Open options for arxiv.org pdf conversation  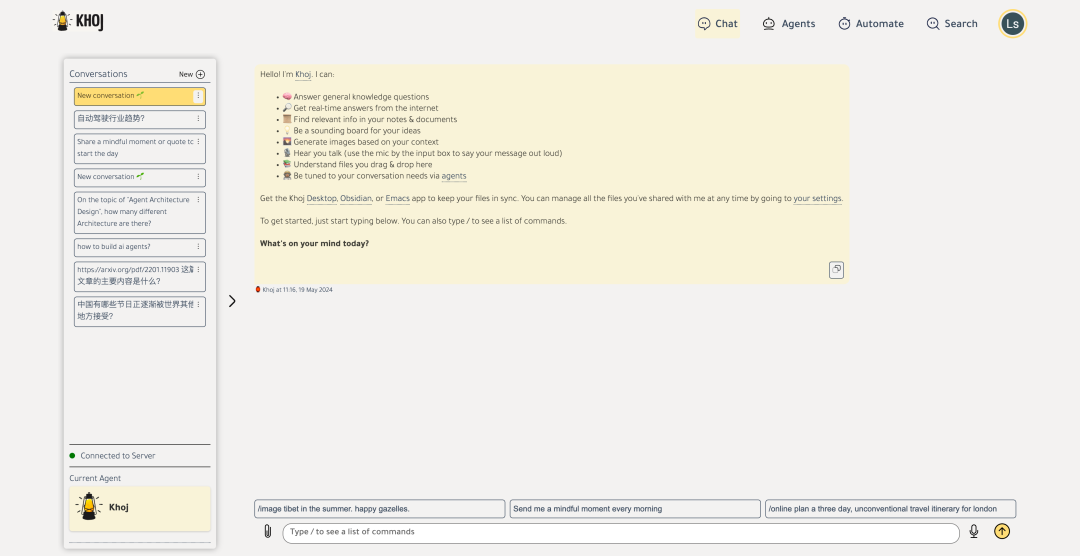[198, 269]
